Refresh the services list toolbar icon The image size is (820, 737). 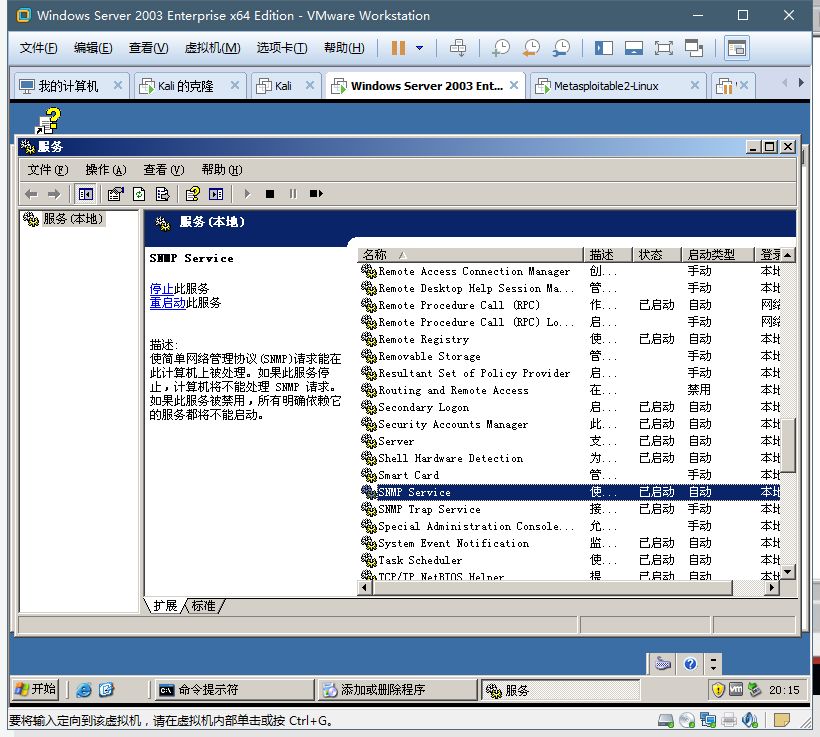pyautogui.click(x=139, y=194)
